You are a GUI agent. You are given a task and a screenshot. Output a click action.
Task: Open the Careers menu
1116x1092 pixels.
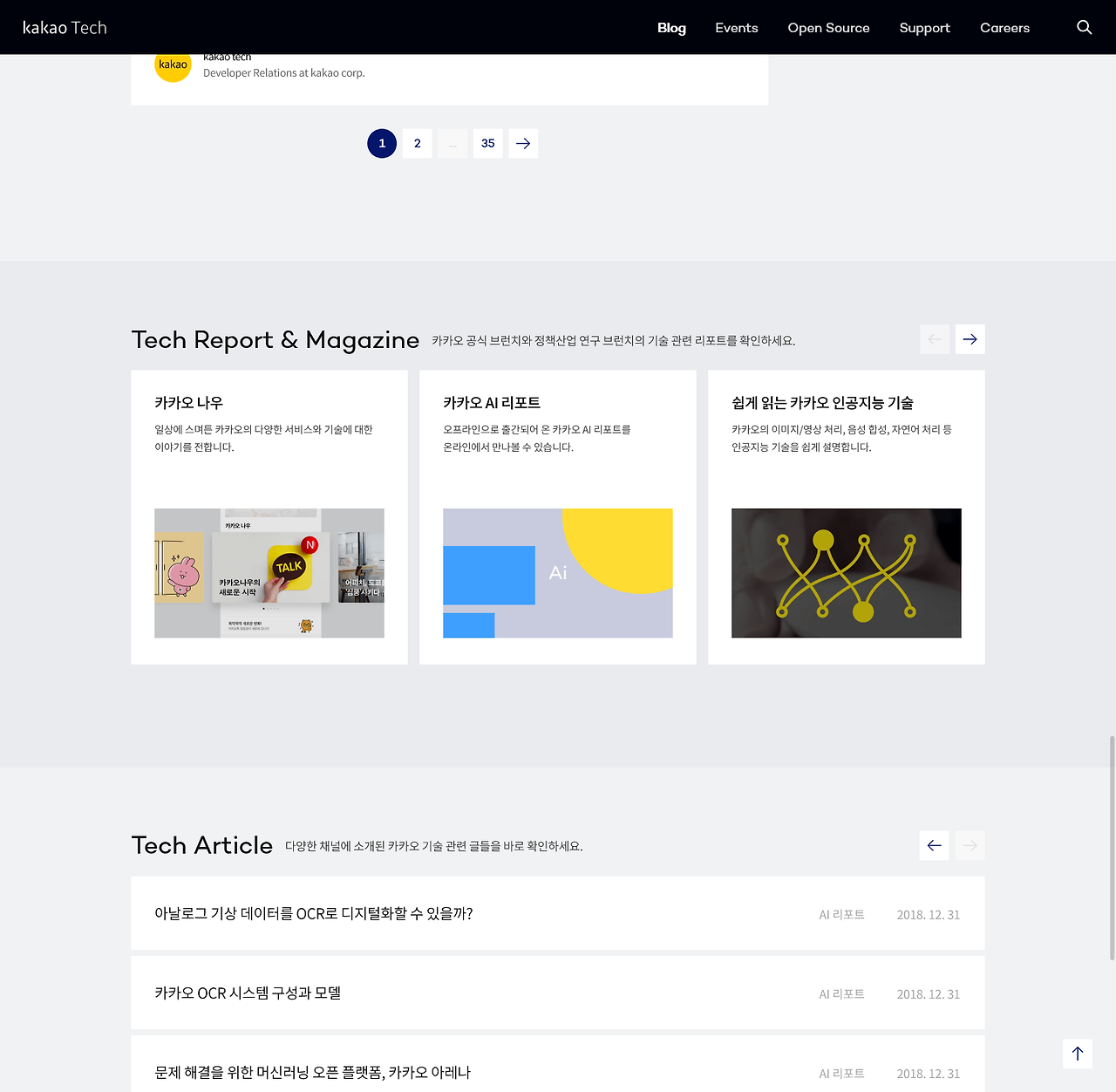point(1004,28)
